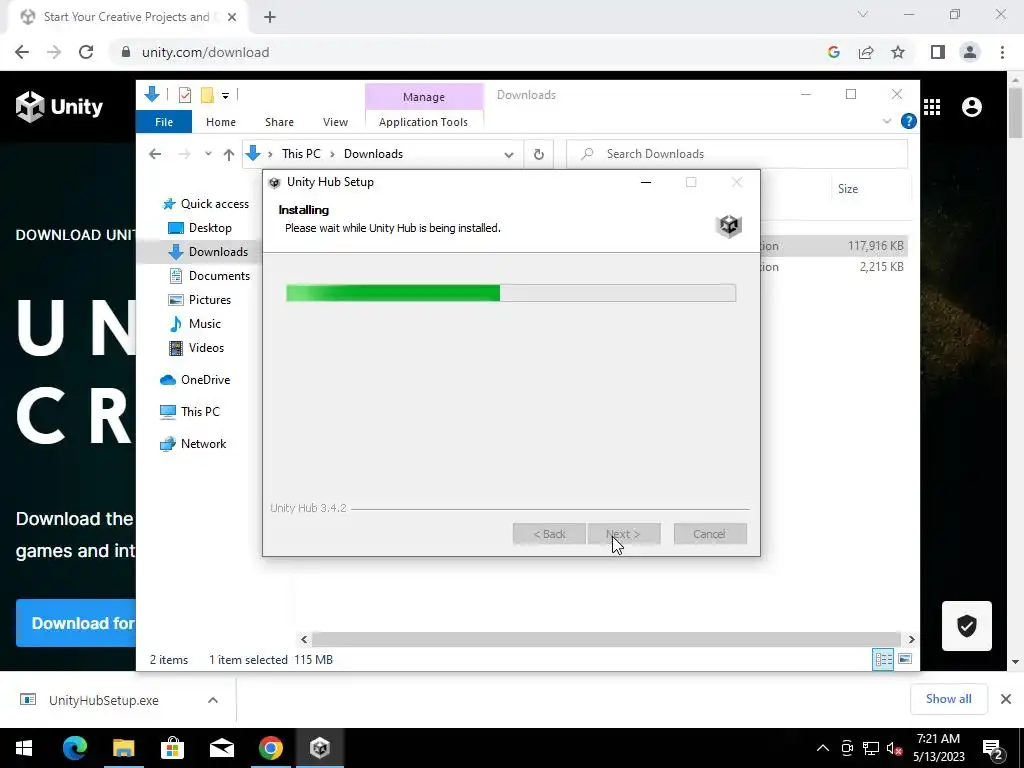Open the Chrome tab search chevron
Viewport: 1024px width, 768px height.
863,14
